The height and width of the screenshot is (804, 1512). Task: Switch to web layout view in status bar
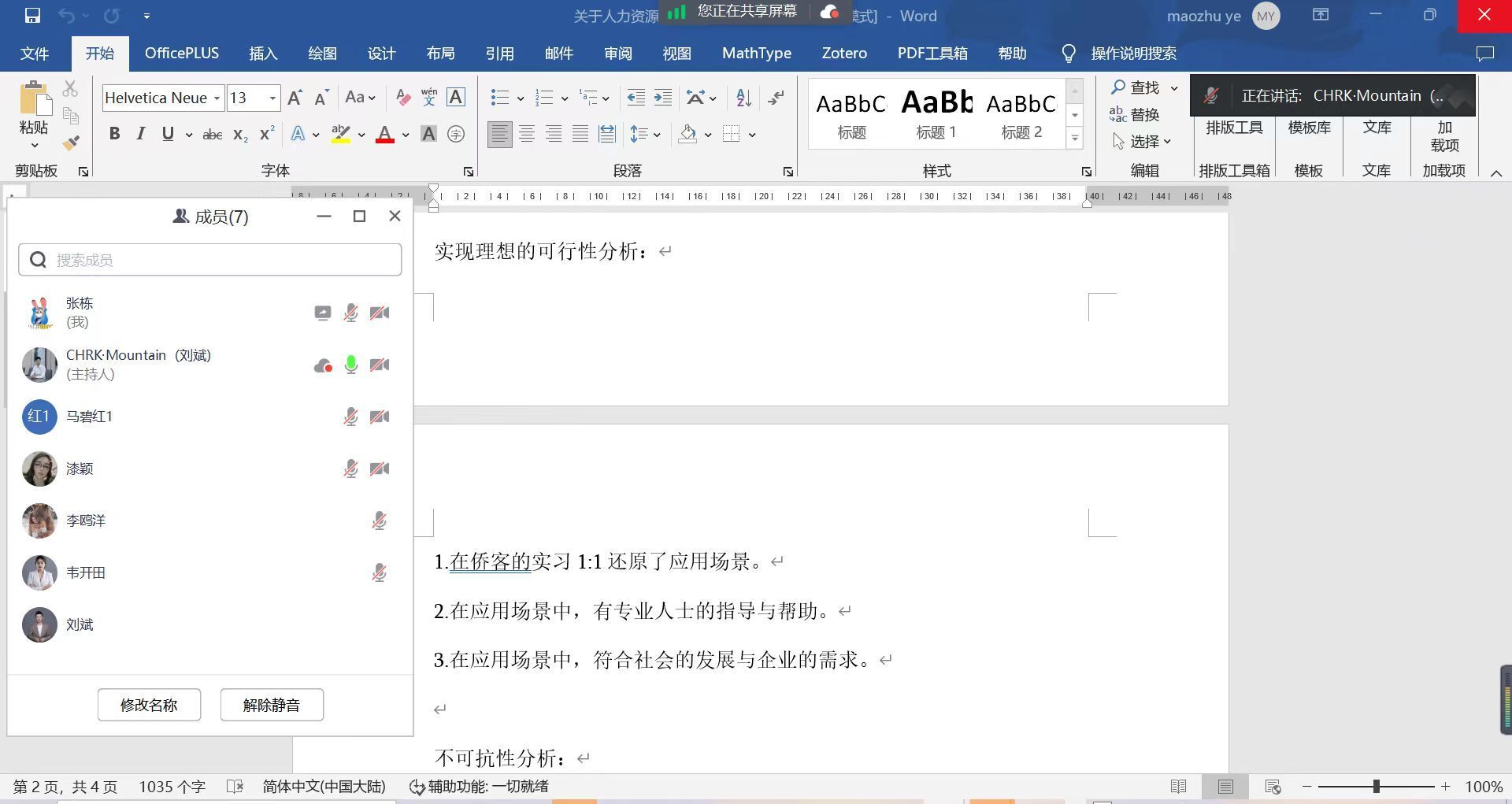click(1273, 787)
